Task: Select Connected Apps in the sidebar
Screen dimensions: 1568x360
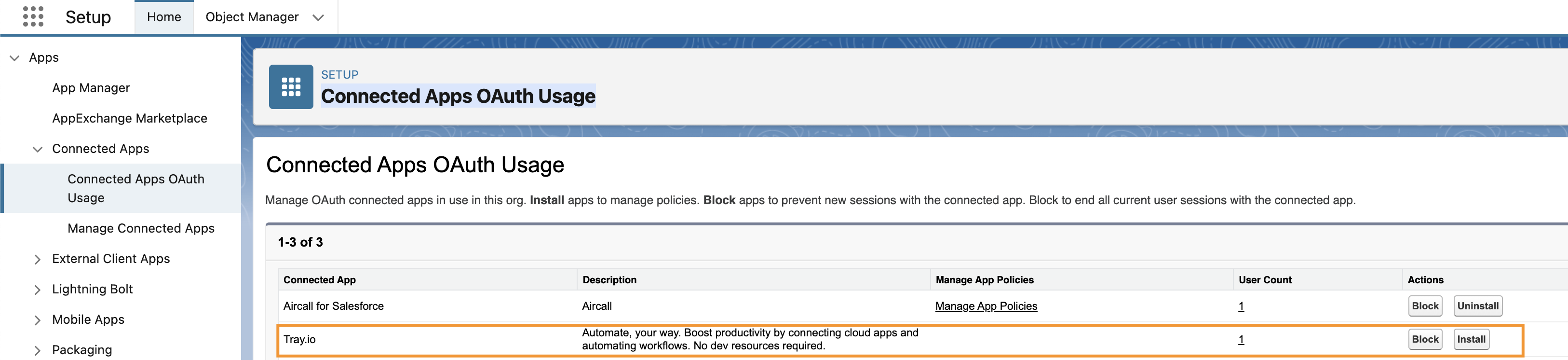Action: [x=100, y=149]
